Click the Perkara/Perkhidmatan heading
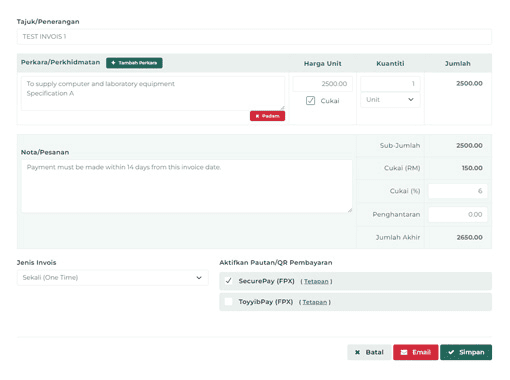The height and width of the screenshot is (380, 510). (60, 62)
